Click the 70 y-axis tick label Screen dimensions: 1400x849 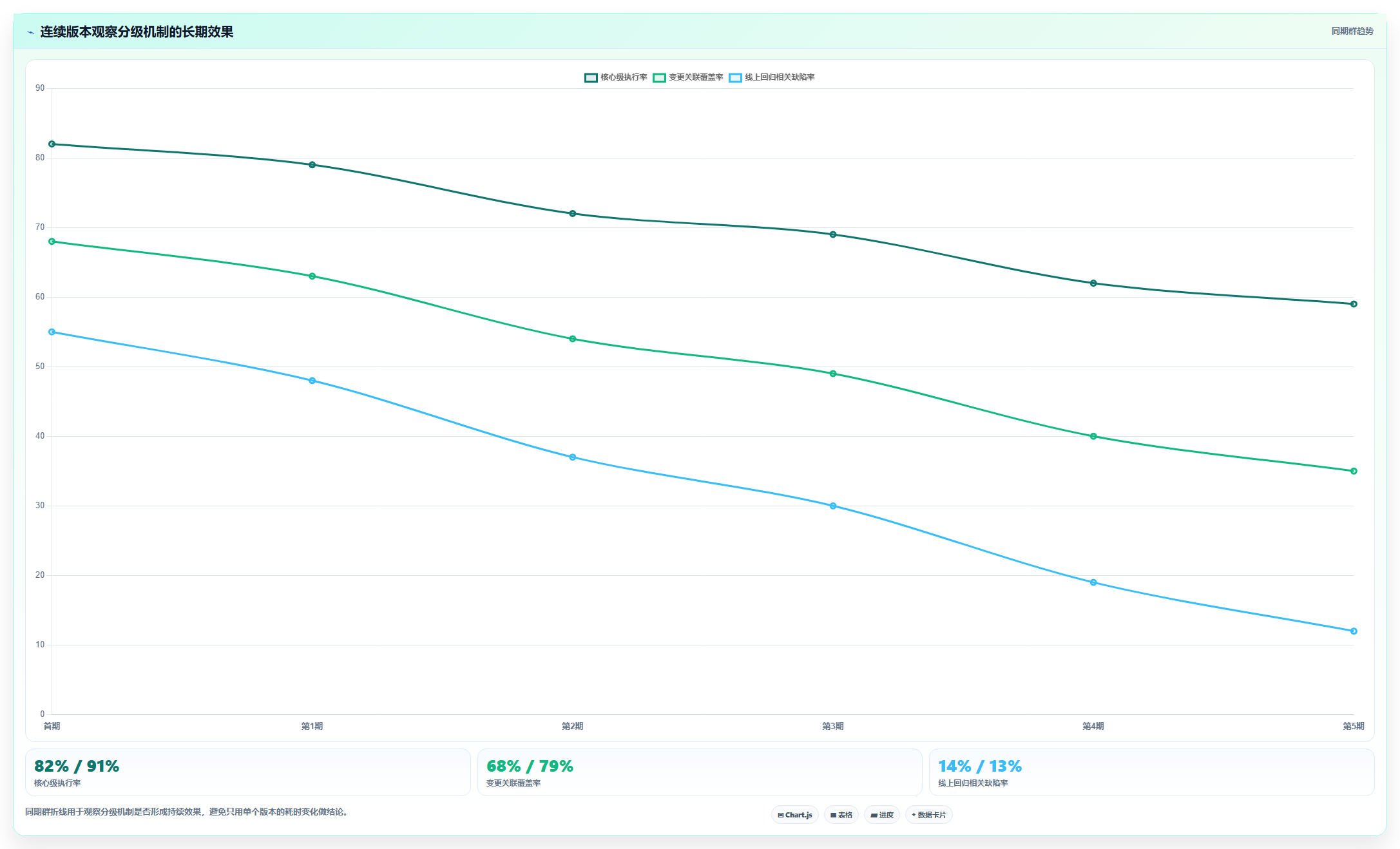40,227
